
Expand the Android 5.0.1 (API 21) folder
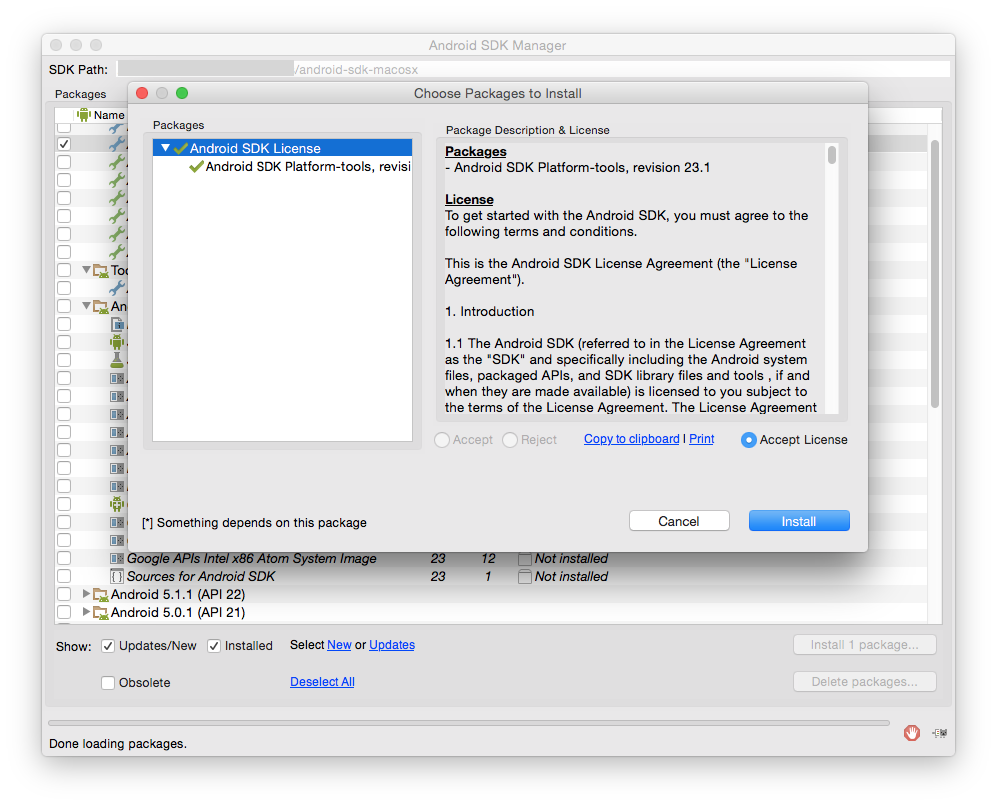[x=86, y=611]
